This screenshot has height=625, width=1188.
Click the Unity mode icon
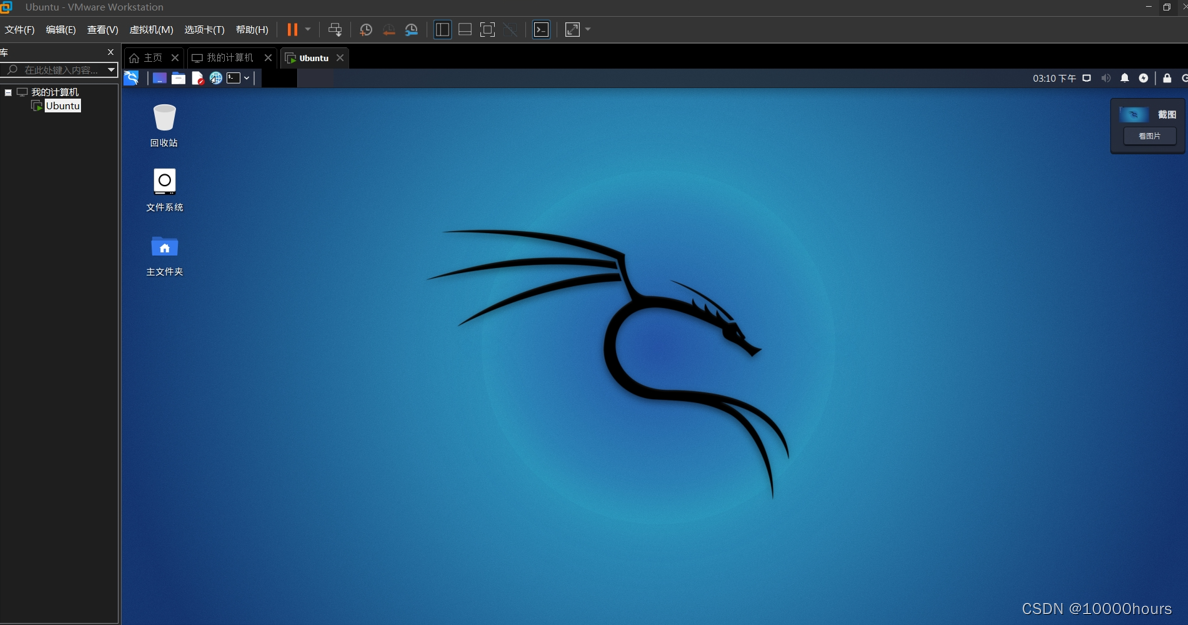tap(511, 30)
